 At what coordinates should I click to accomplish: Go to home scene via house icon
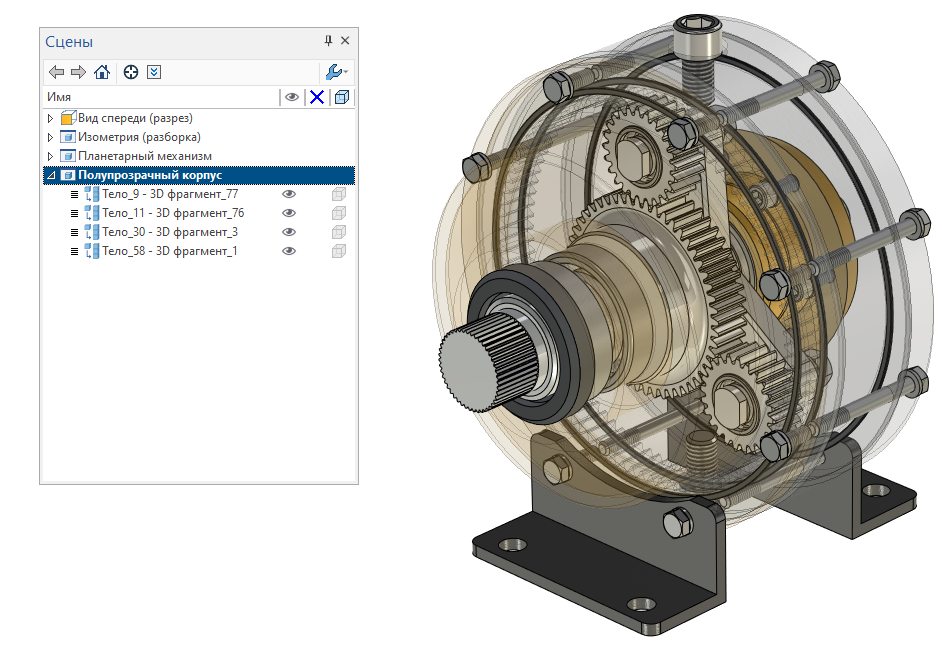[101, 72]
